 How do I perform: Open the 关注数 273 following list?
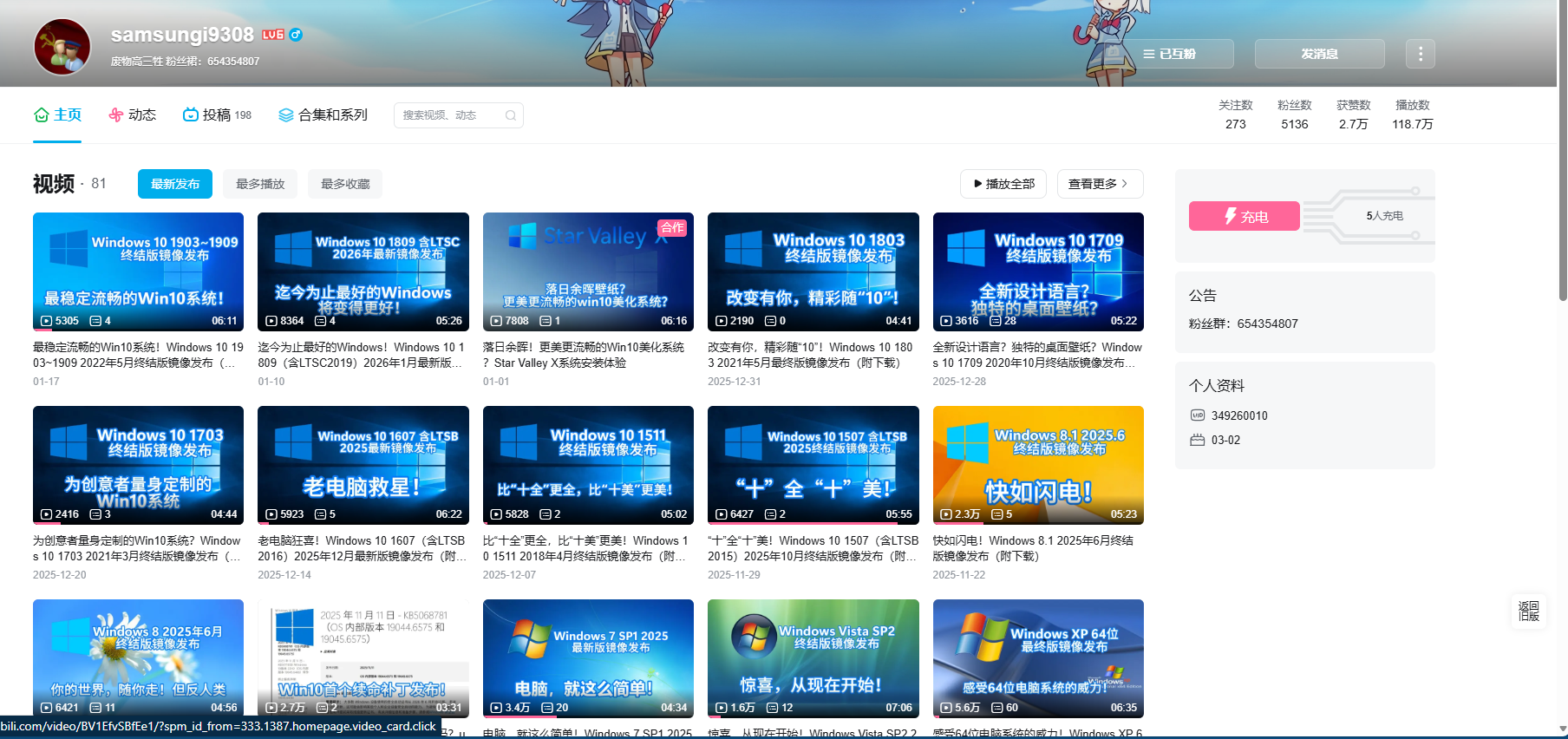tap(1236, 114)
